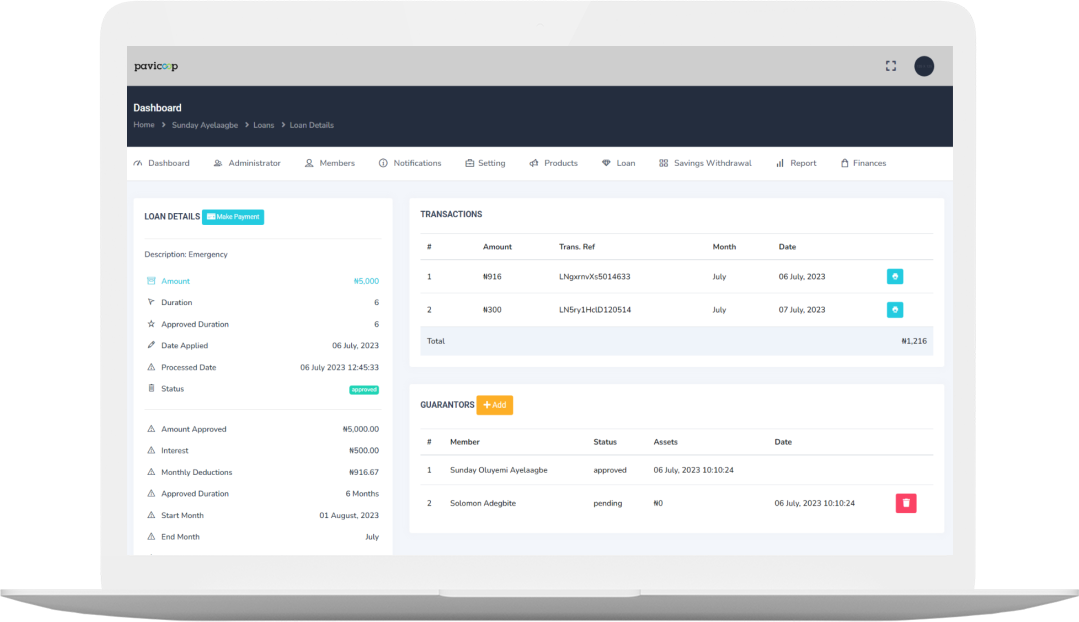
Task: Open Settings via the gear icon
Action: (469, 162)
